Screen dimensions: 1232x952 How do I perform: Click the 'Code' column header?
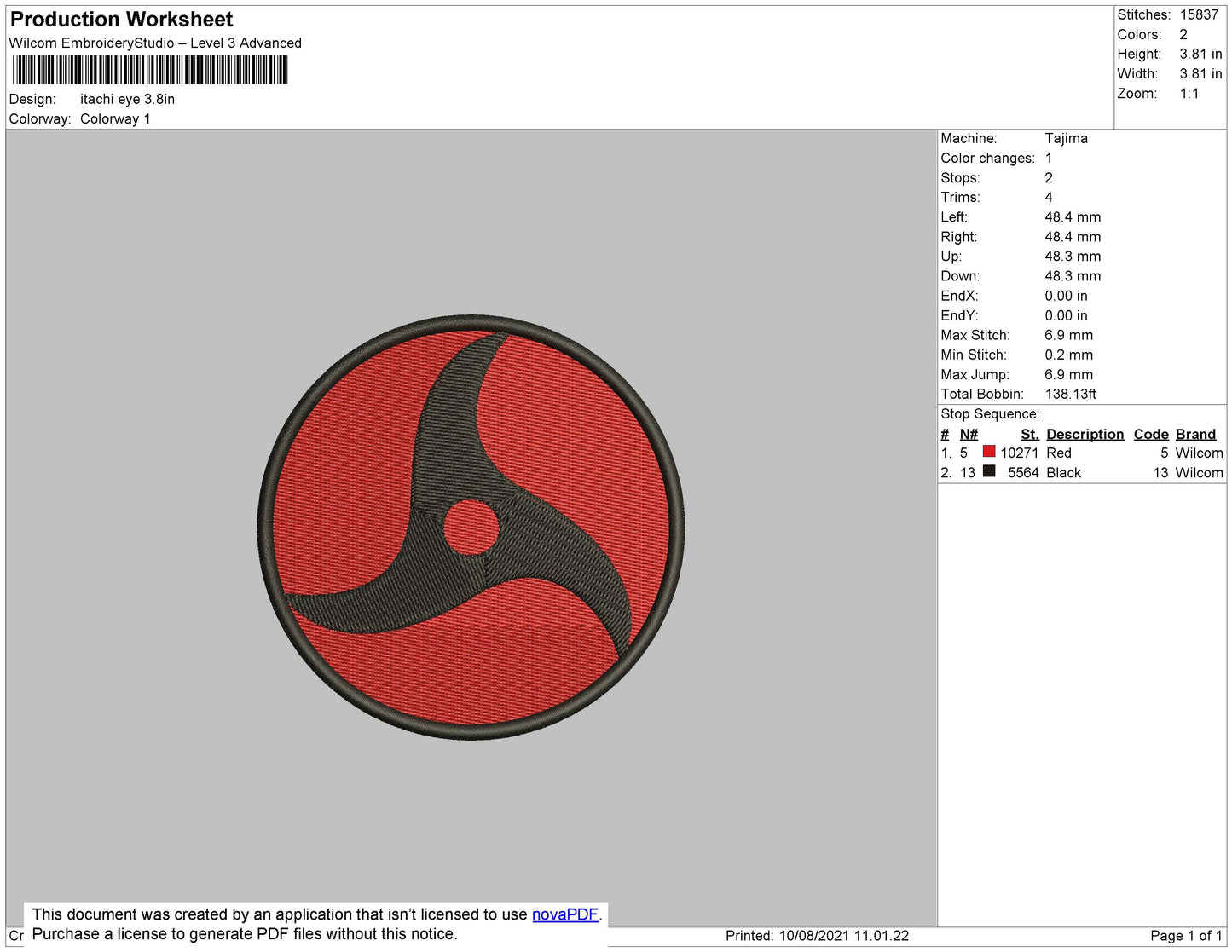click(1151, 435)
